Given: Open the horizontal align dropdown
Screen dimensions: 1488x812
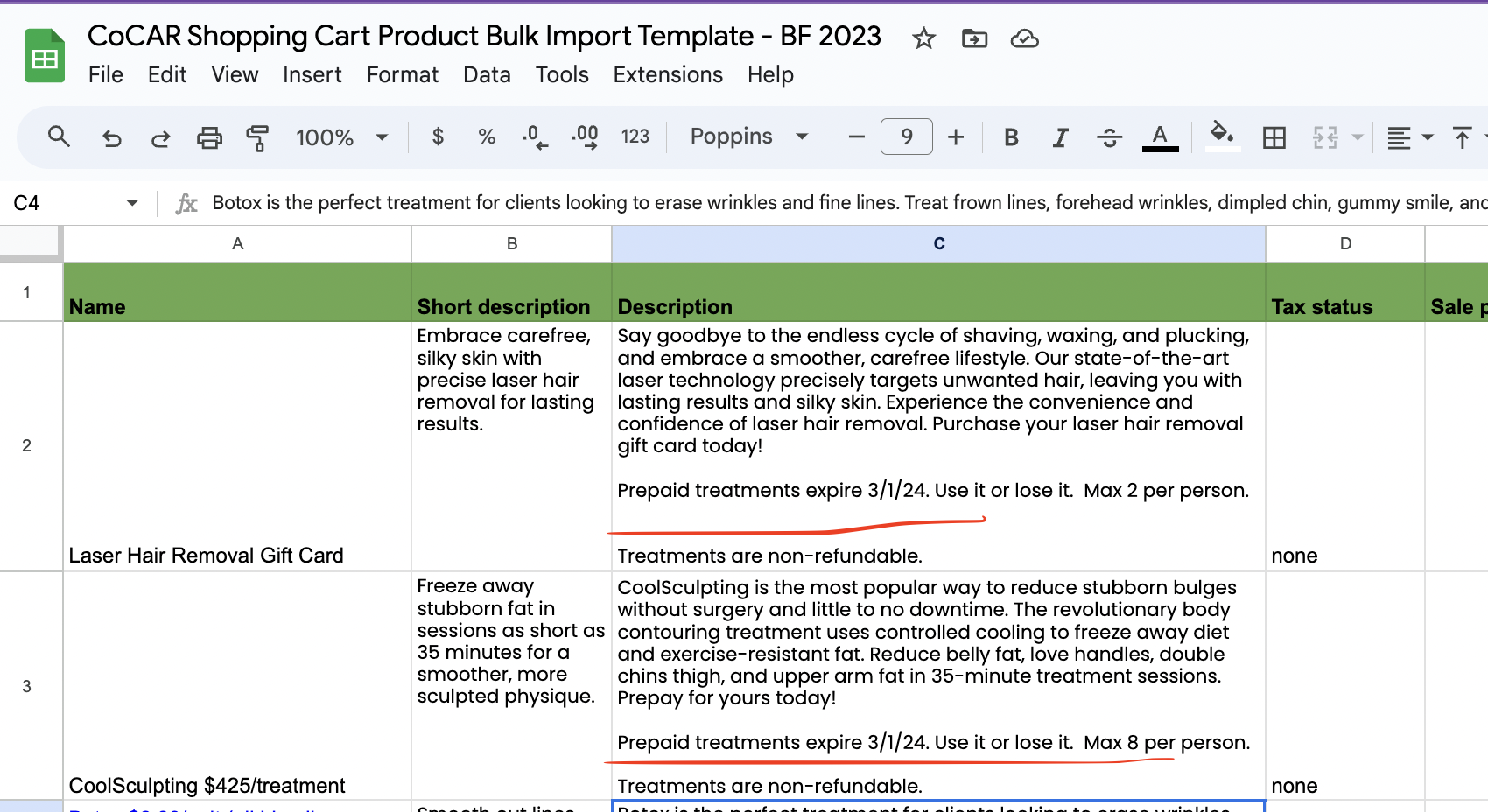Looking at the screenshot, I should tap(1409, 137).
